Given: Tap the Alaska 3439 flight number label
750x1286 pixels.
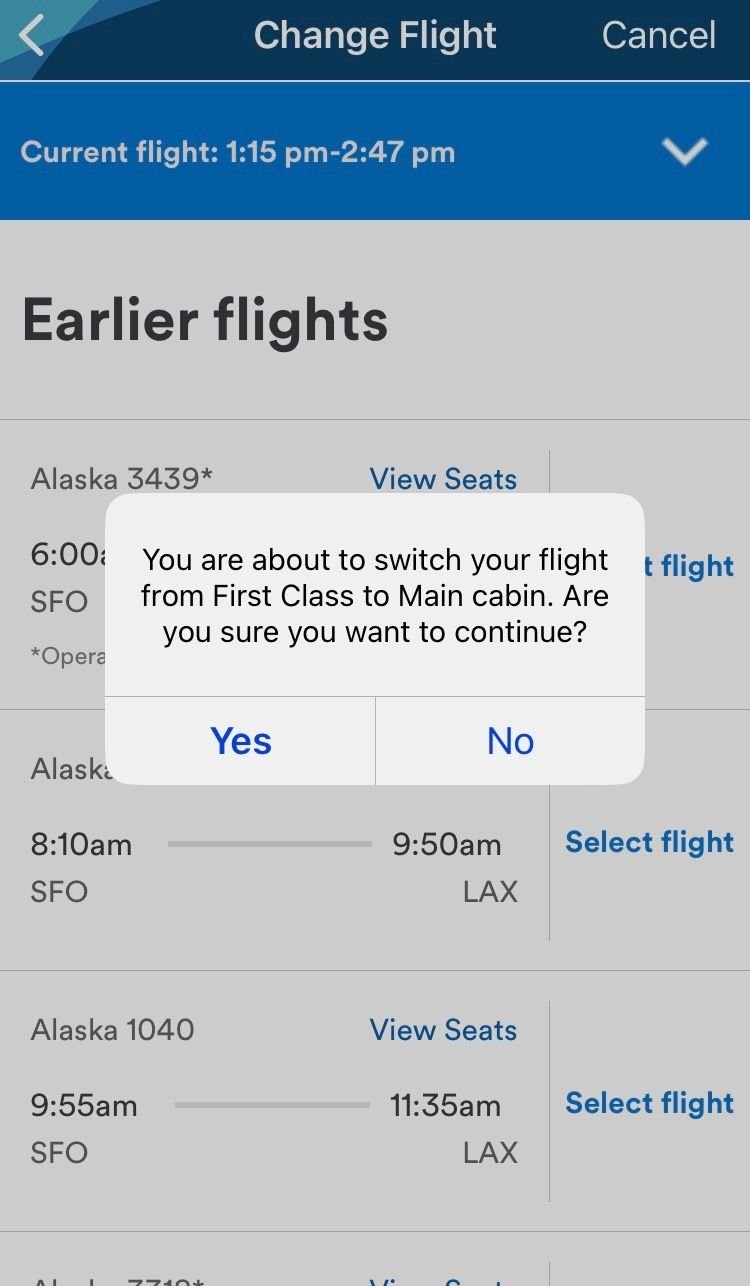Looking at the screenshot, I should point(122,479).
